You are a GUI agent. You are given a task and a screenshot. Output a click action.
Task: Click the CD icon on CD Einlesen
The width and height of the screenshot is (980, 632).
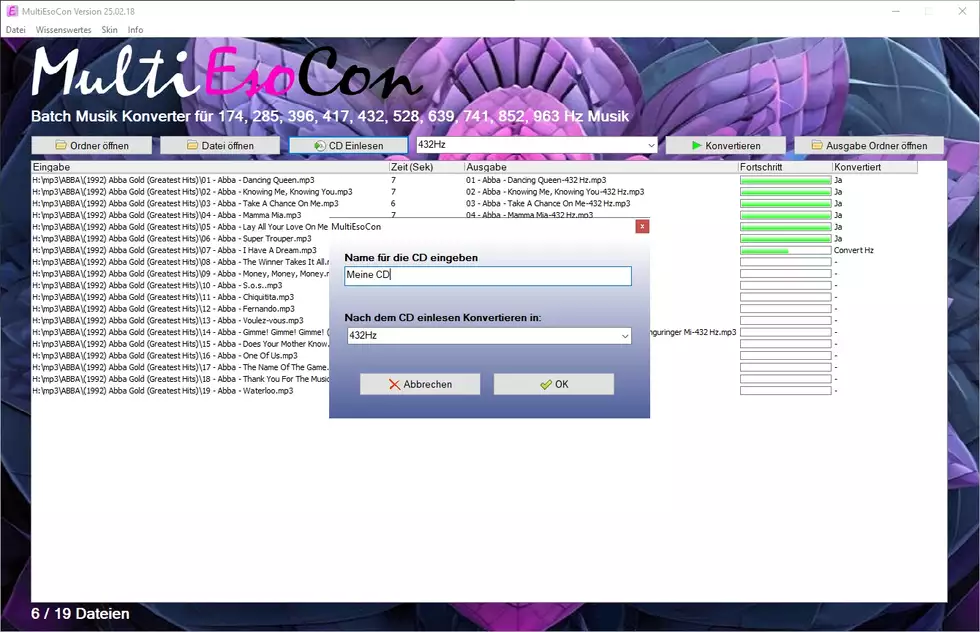319,146
